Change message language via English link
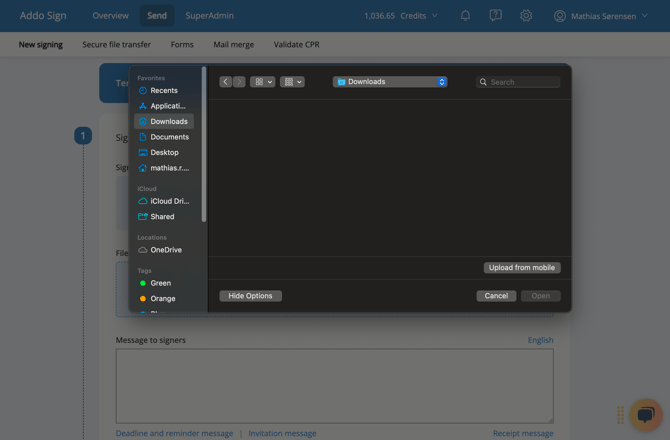Image resolution: width=670 pixels, height=440 pixels. (x=541, y=340)
